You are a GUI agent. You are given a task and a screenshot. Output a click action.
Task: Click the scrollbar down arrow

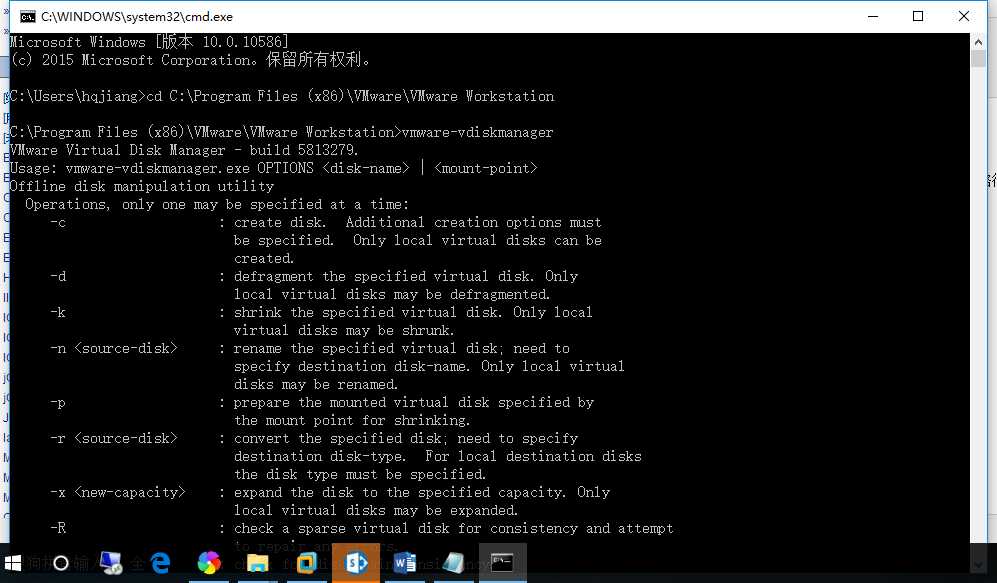978,564
